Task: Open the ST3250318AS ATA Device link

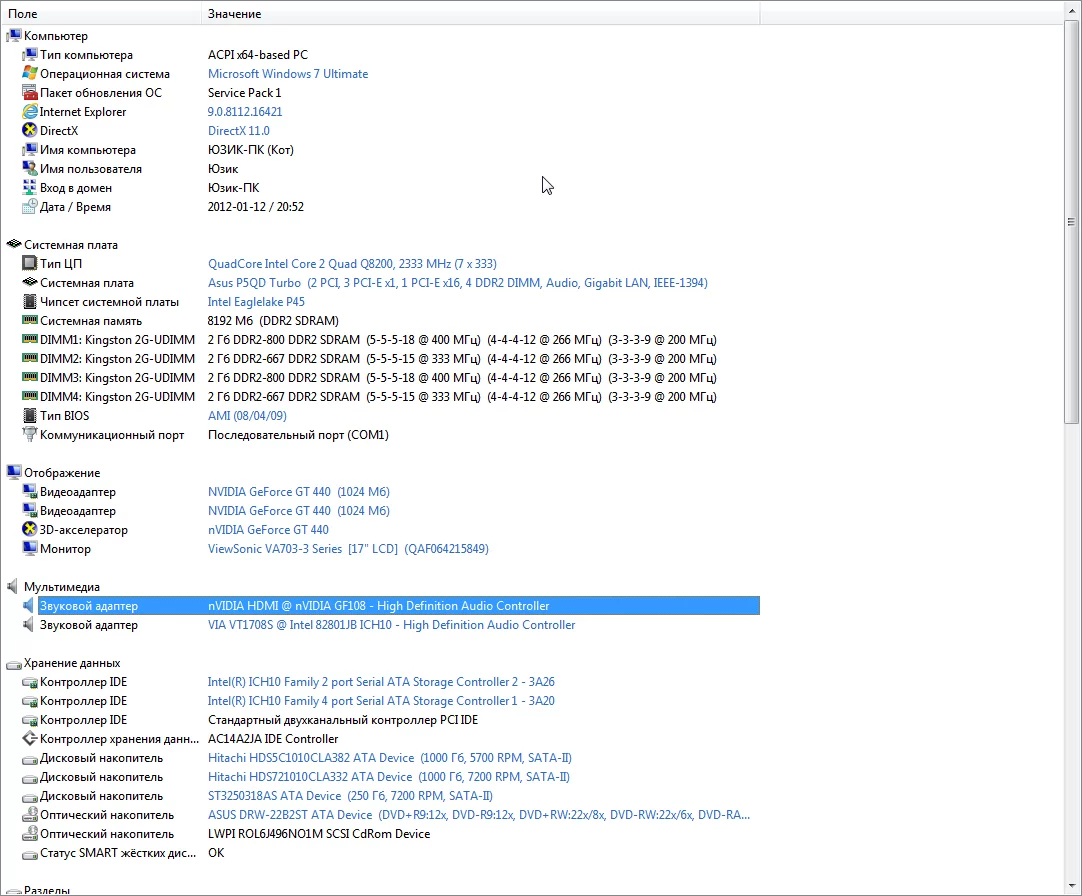Action: (351, 796)
